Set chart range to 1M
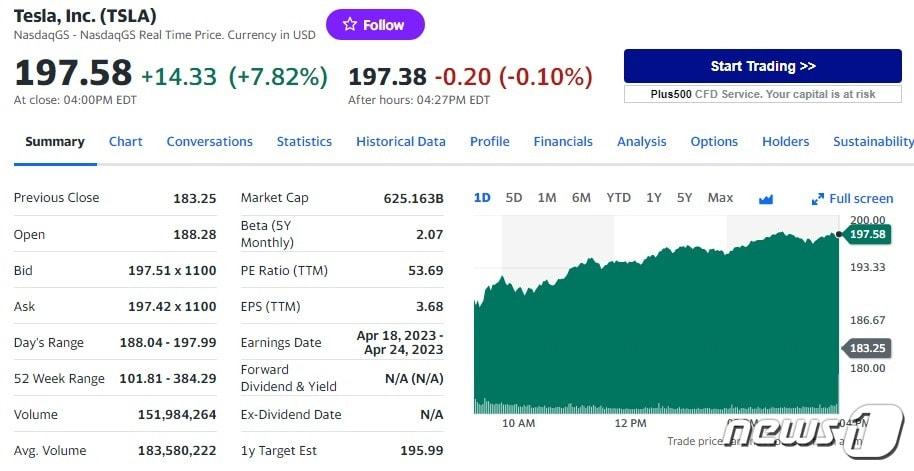 [x=546, y=198]
